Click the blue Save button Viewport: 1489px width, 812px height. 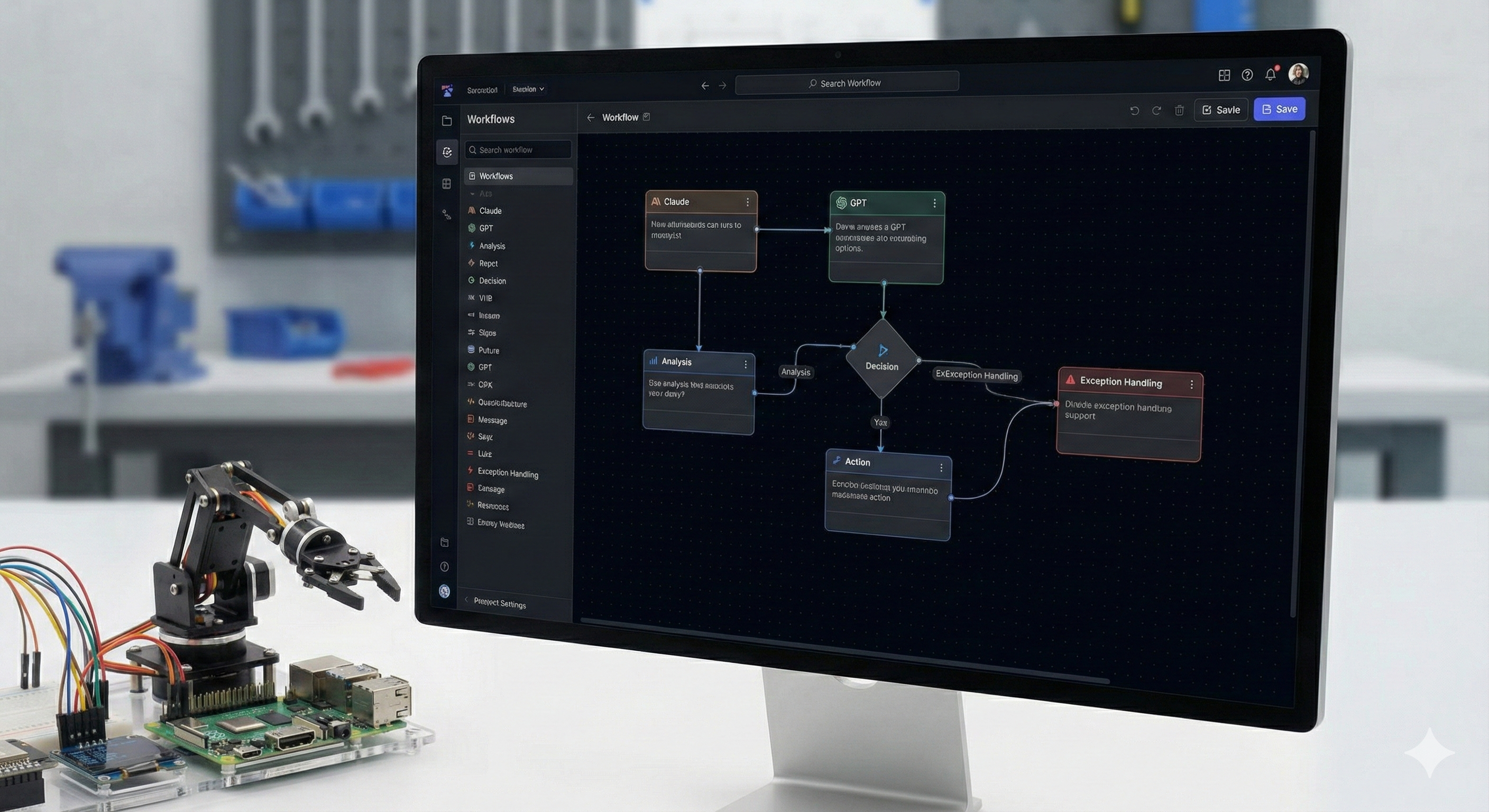[1279, 109]
